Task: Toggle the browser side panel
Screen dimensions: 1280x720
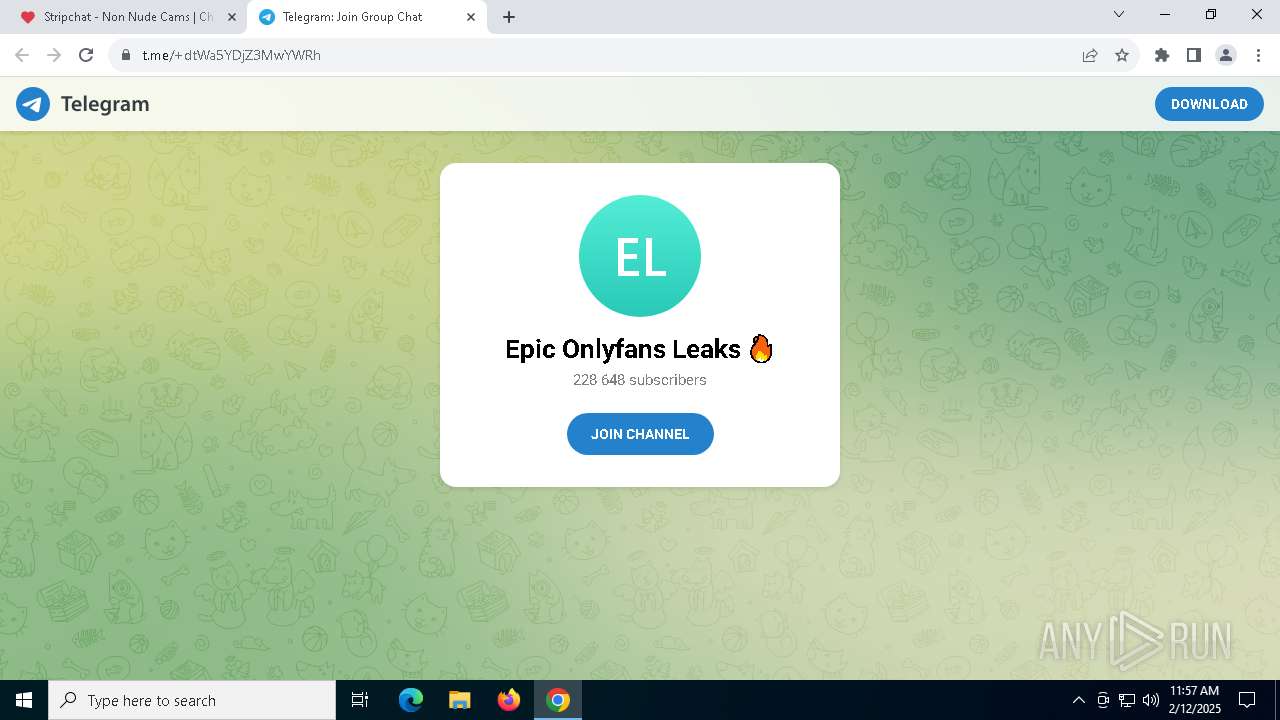Action: coord(1194,55)
